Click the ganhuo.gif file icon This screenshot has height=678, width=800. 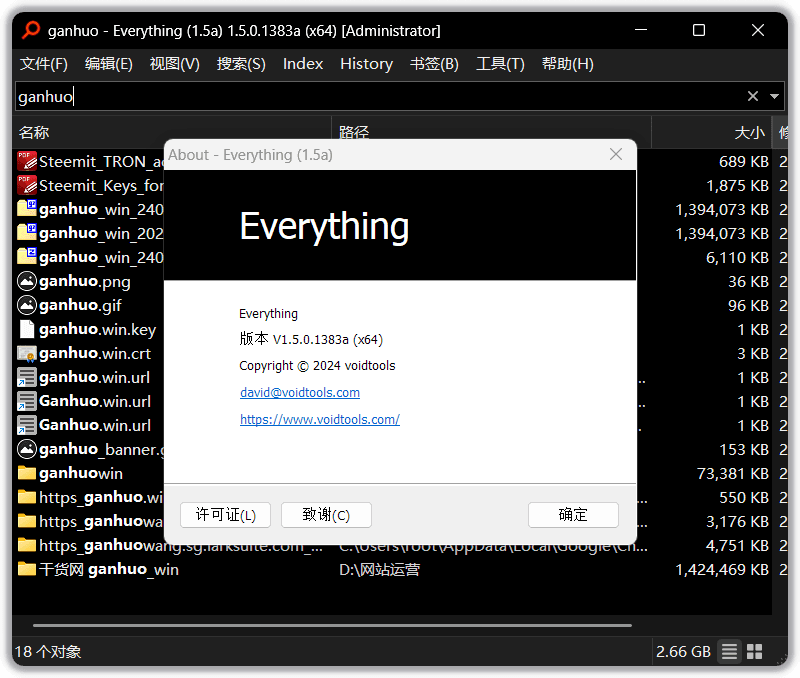tap(27, 305)
